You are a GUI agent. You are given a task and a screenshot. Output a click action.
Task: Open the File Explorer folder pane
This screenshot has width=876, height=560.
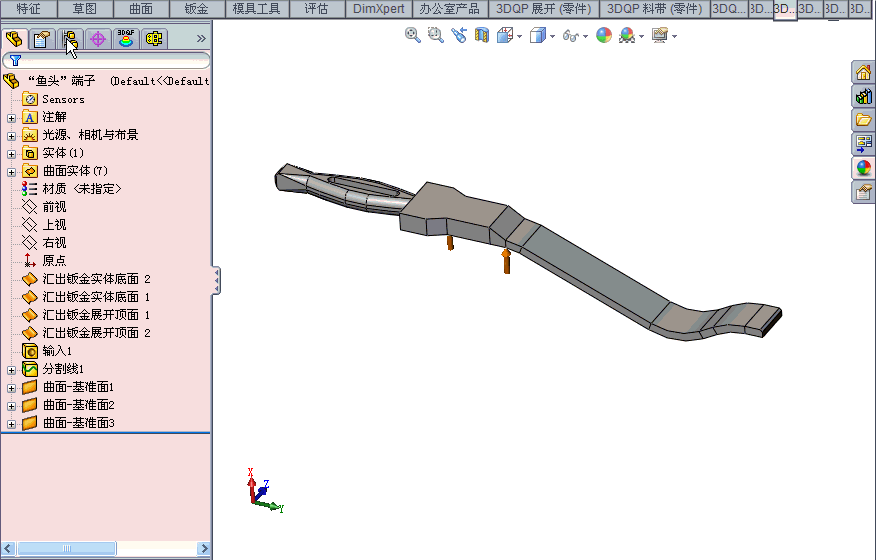click(x=864, y=120)
